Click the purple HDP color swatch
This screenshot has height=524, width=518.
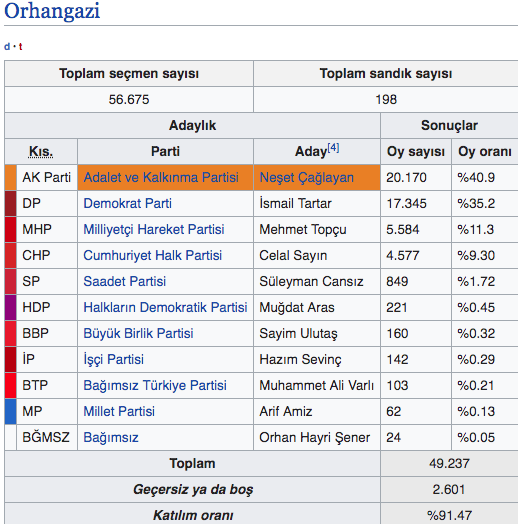[11, 307]
